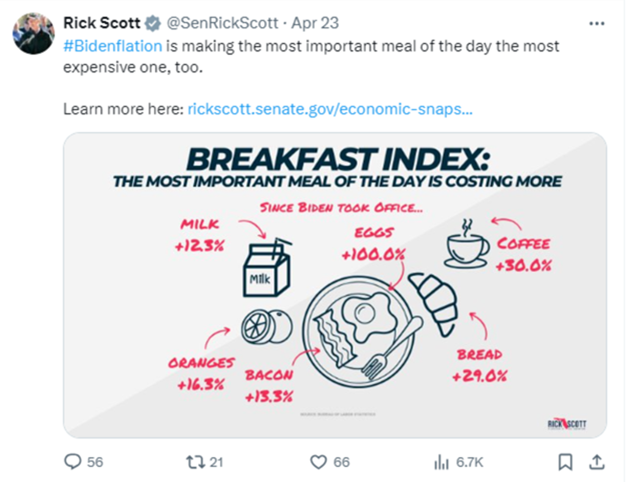This screenshot has width=626, height=482.
Task: Open the @SenRickScott handle
Action: [x=222, y=23]
